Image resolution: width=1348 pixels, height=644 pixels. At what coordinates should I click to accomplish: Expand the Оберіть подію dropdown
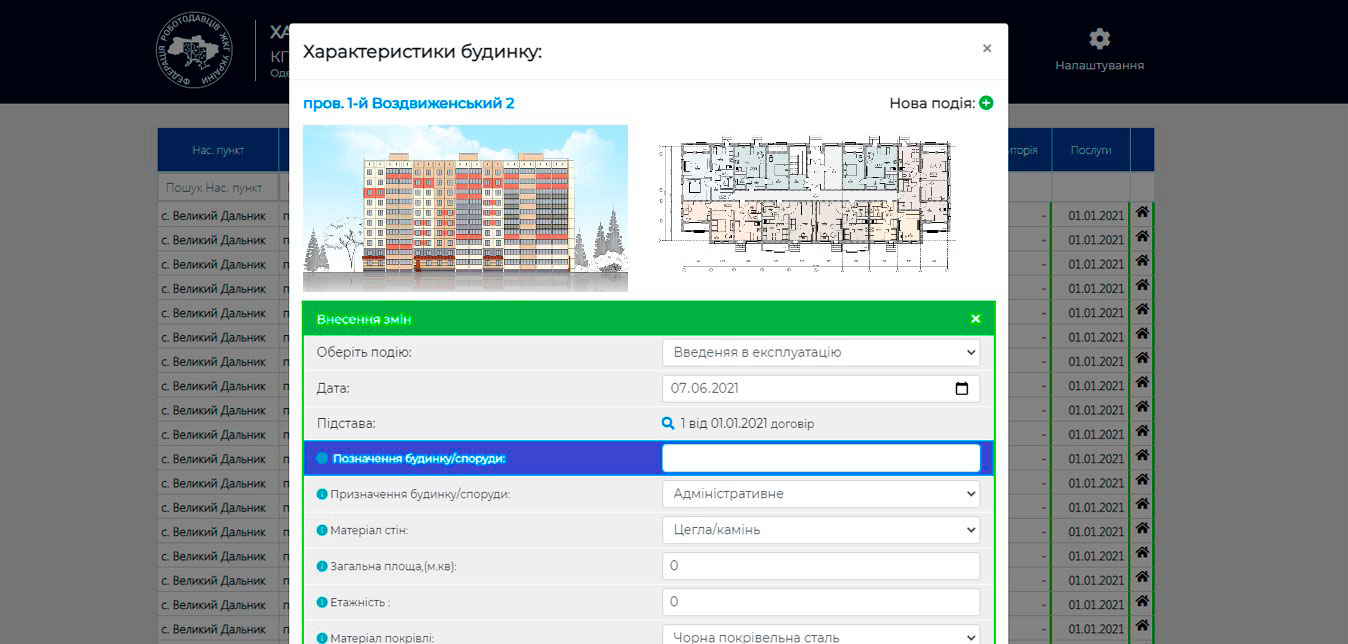coord(820,352)
